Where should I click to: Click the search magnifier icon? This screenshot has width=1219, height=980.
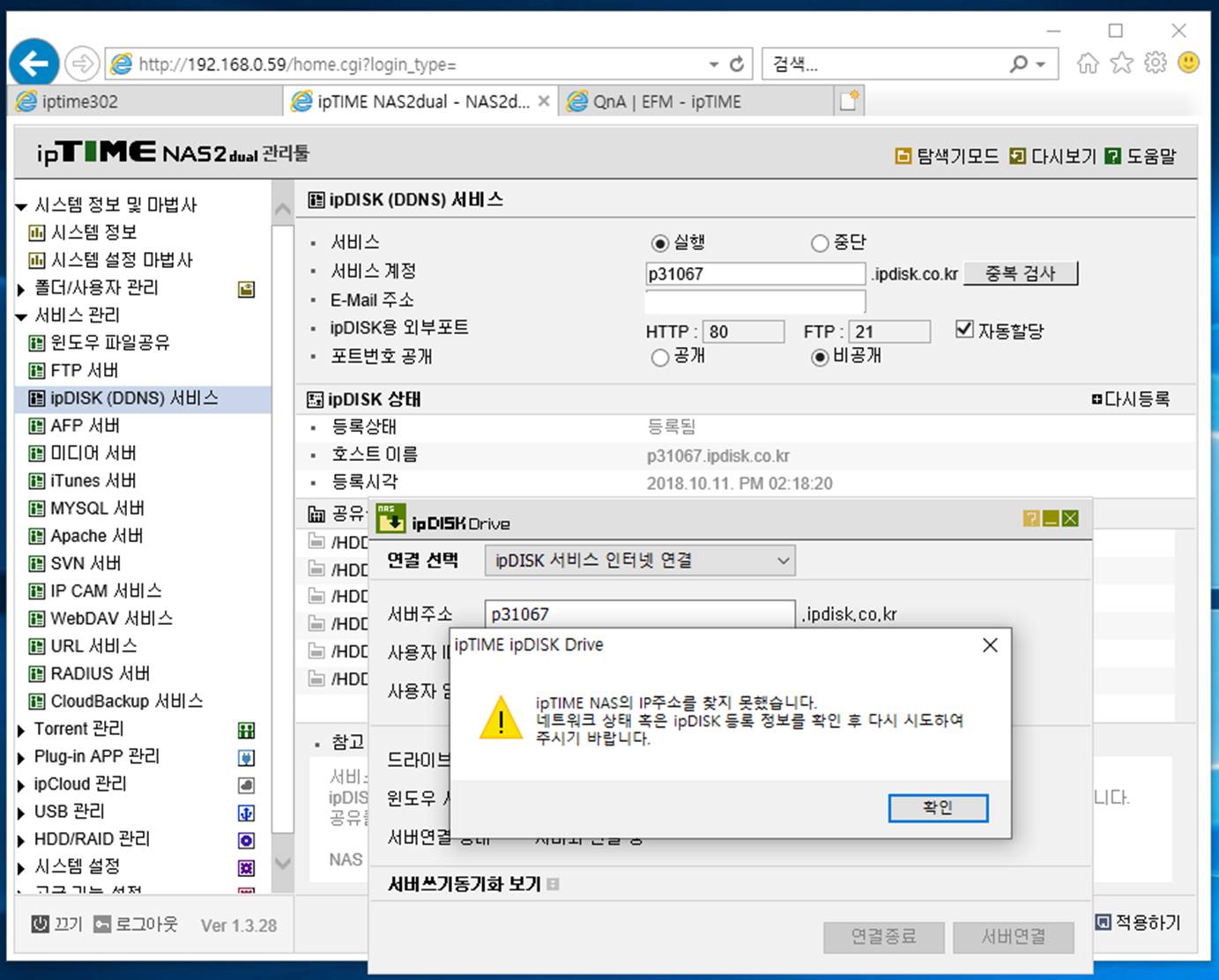pyautogui.click(x=1019, y=64)
